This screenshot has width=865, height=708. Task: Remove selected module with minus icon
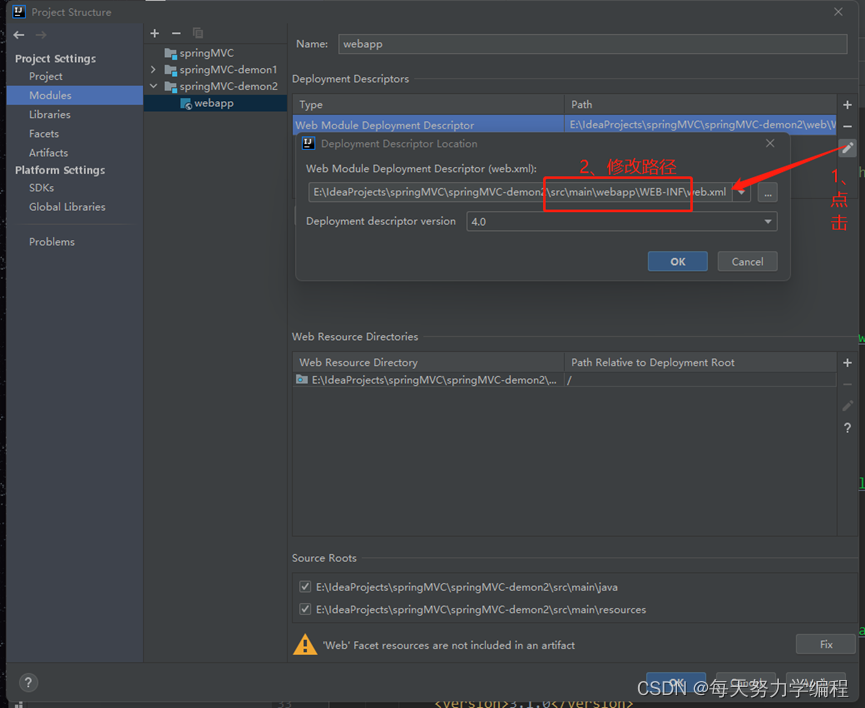point(176,34)
